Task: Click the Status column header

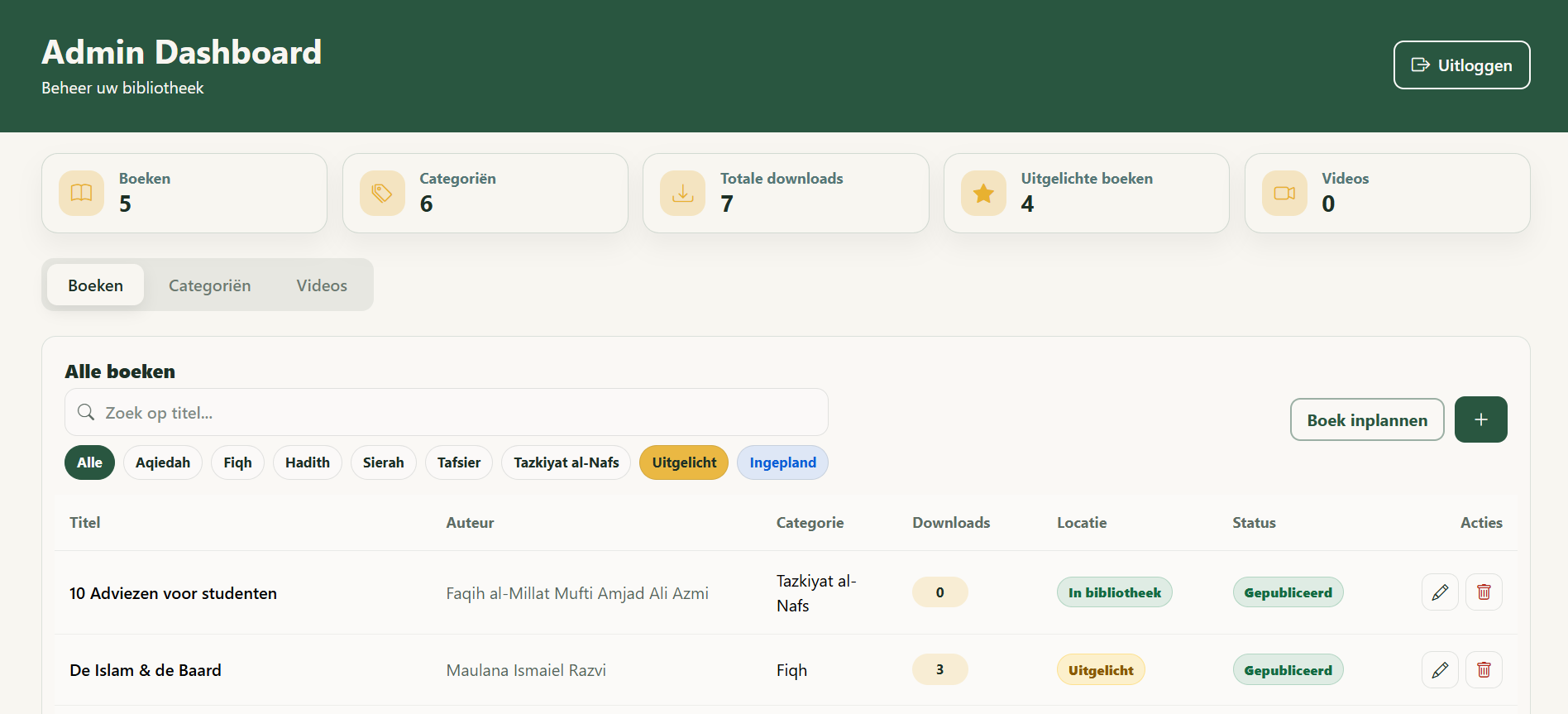Action: pos(1254,522)
